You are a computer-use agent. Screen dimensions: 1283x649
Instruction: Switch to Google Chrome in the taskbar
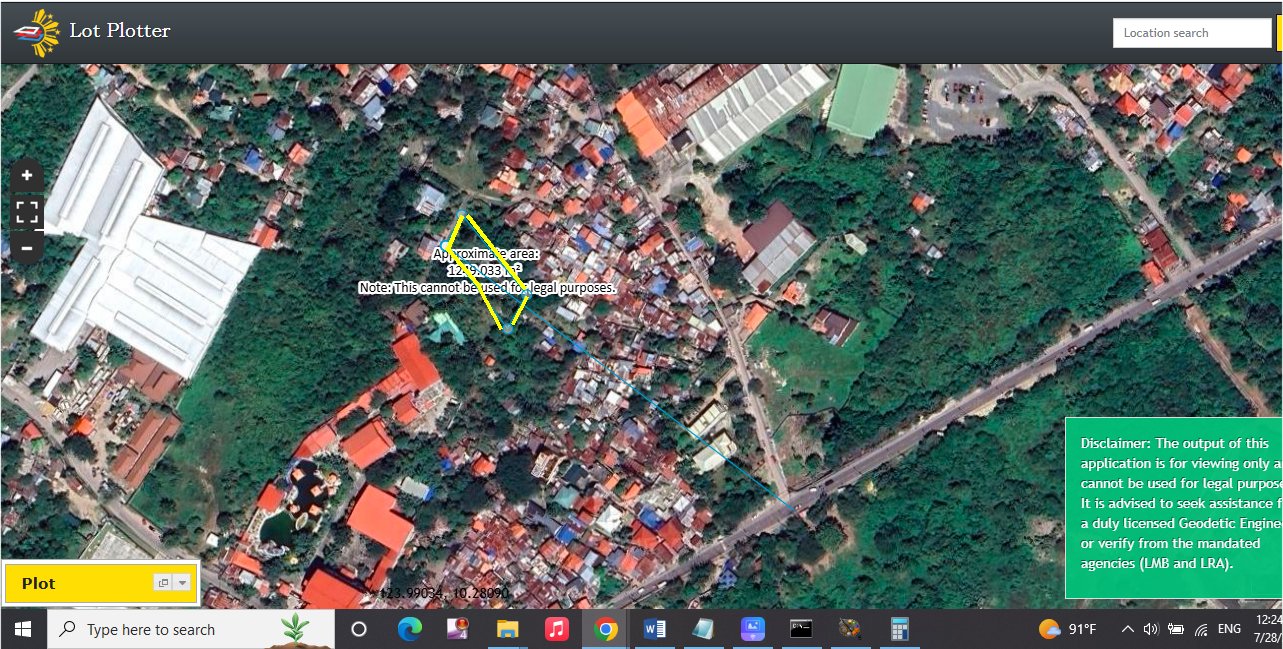605,629
